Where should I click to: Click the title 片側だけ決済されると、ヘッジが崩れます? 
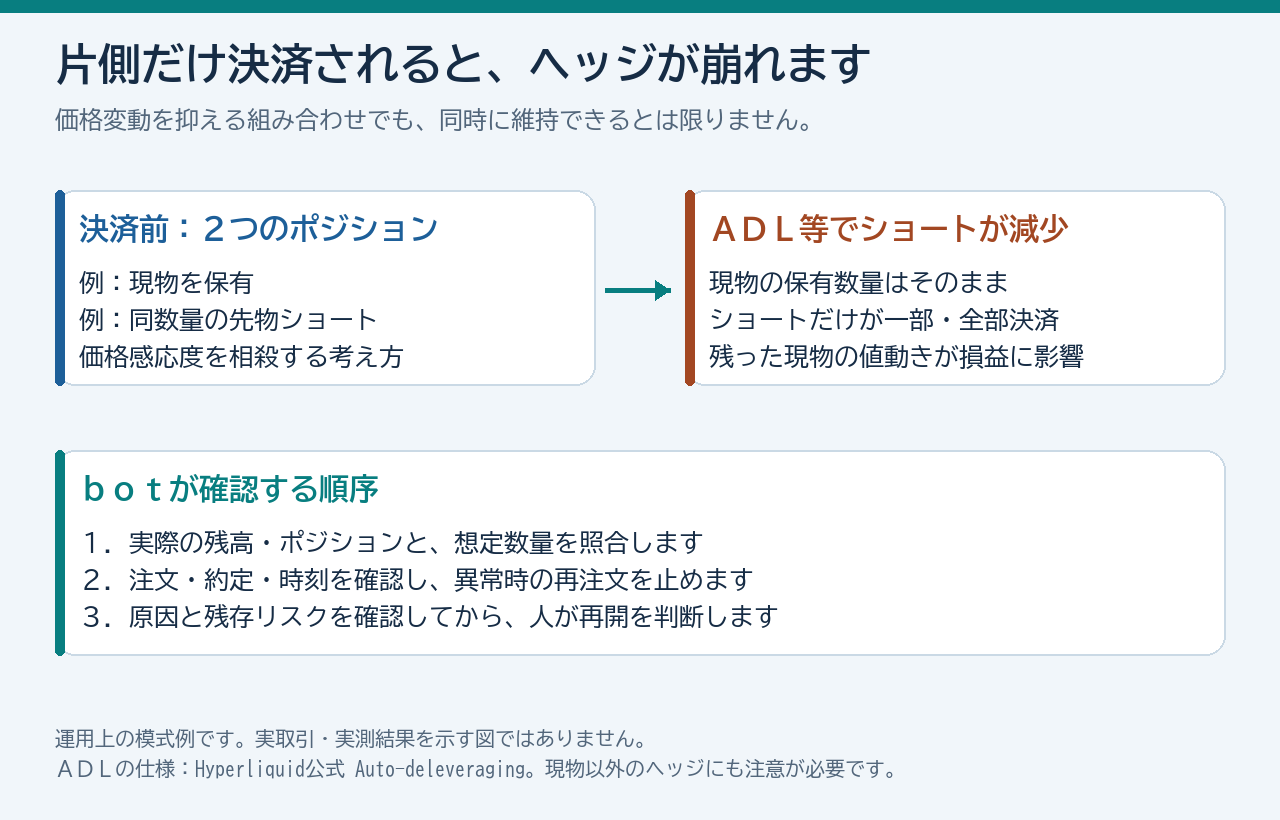463,65
